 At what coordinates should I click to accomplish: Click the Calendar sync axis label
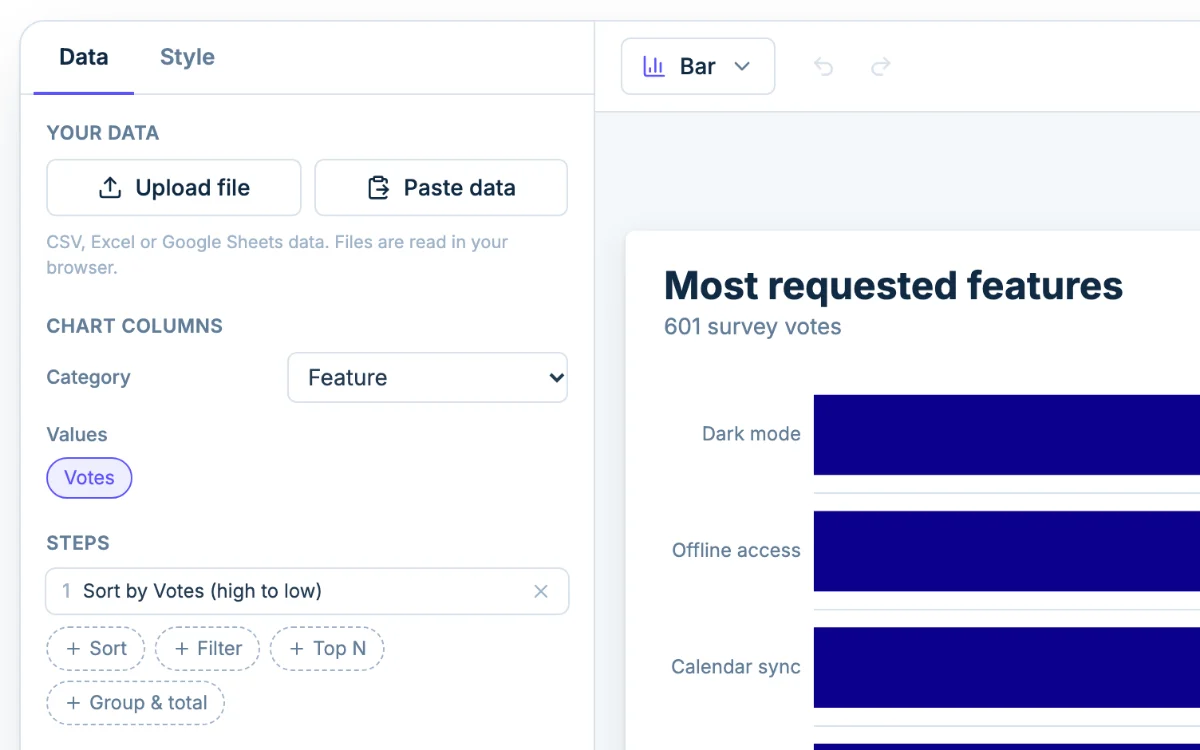tap(736, 667)
